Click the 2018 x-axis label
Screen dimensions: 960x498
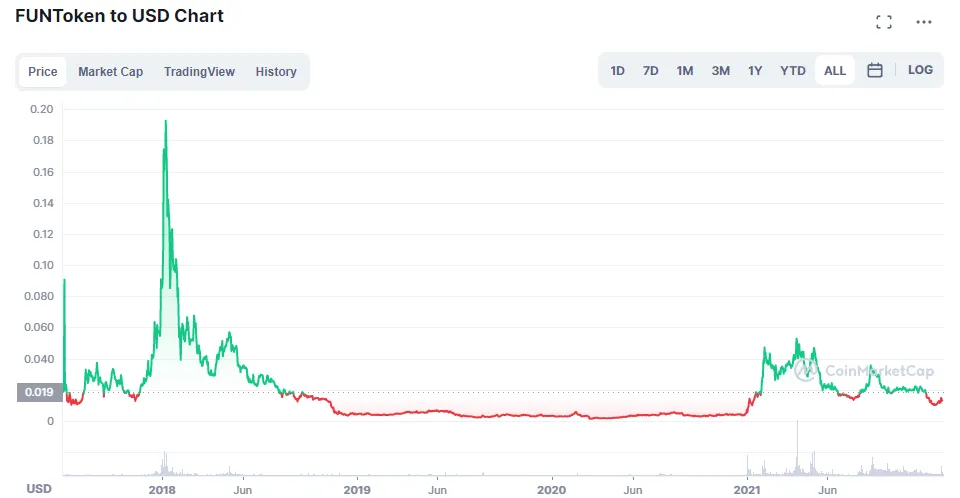[162, 489]
